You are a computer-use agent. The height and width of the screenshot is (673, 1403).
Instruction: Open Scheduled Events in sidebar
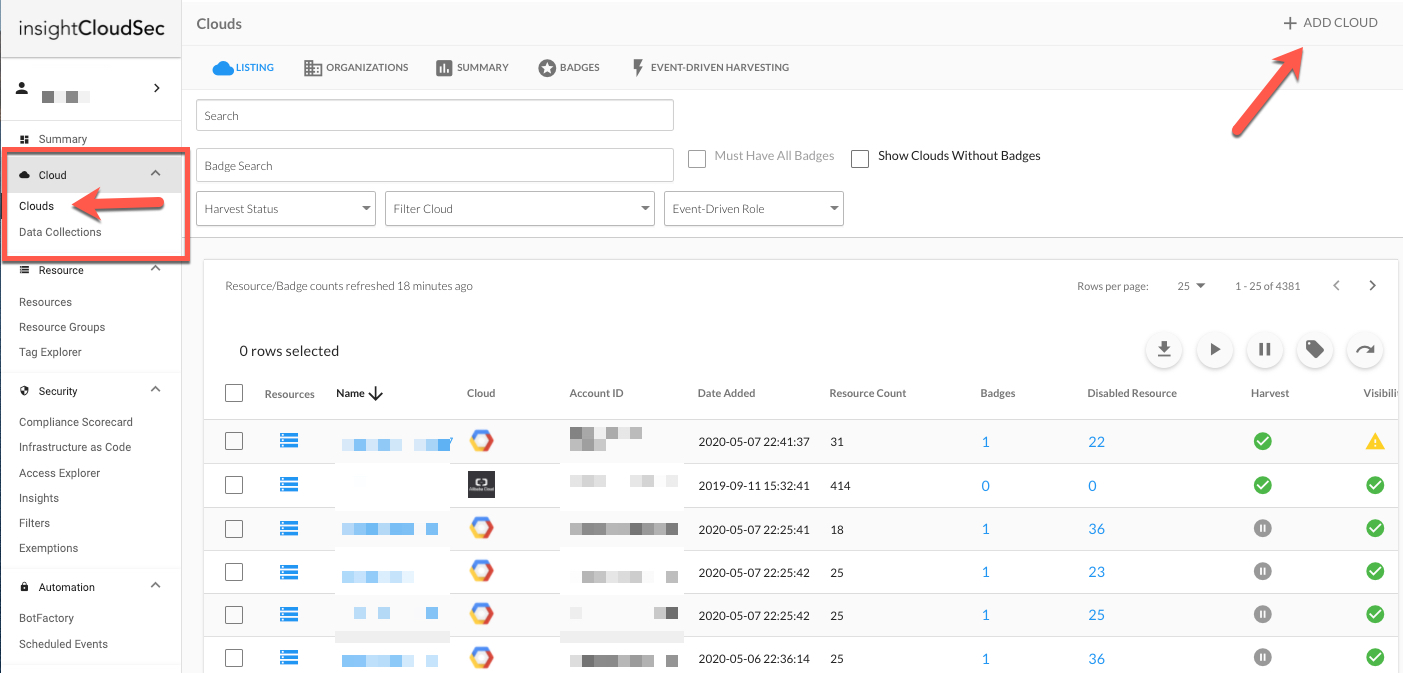(x=63, y=644)
